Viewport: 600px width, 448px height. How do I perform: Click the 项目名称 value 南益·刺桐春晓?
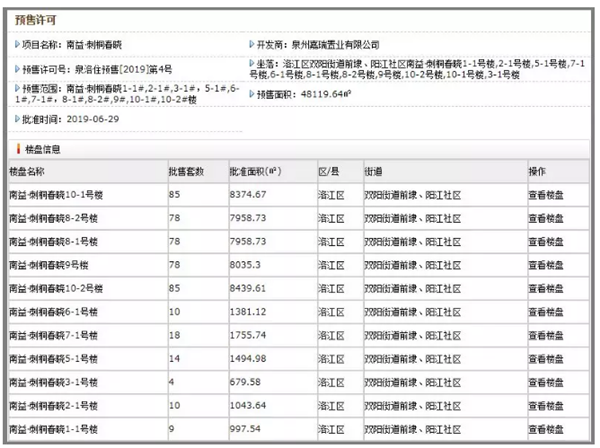coord(94,45)
